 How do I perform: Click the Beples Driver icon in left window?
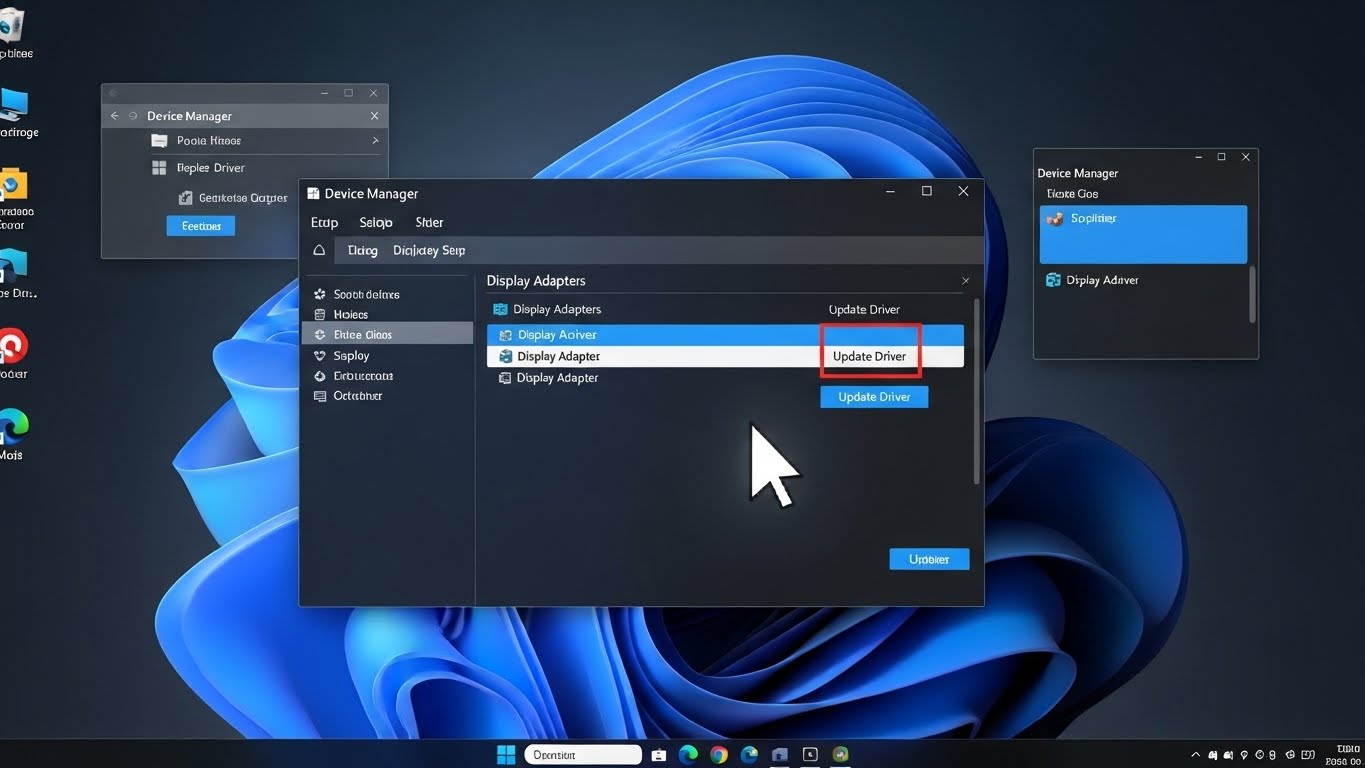coord(159,168)
